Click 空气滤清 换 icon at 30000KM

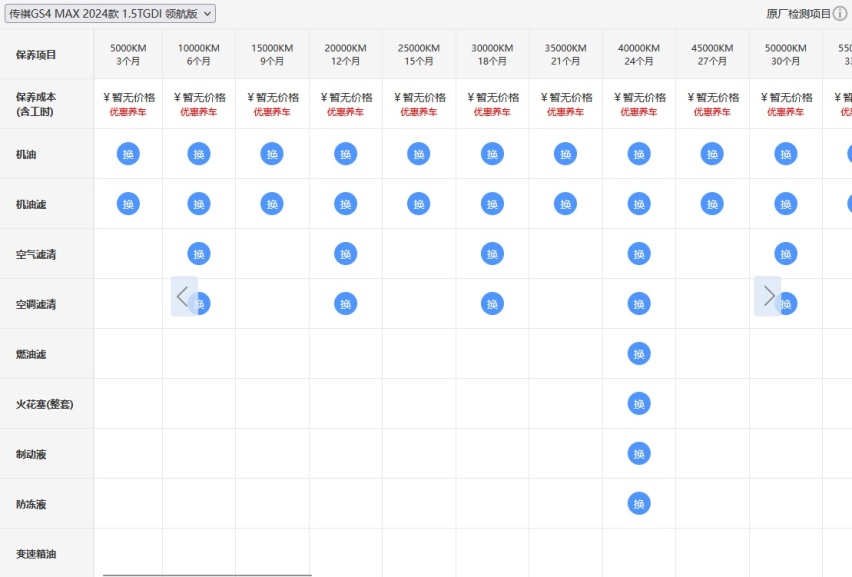coord(492,254)
